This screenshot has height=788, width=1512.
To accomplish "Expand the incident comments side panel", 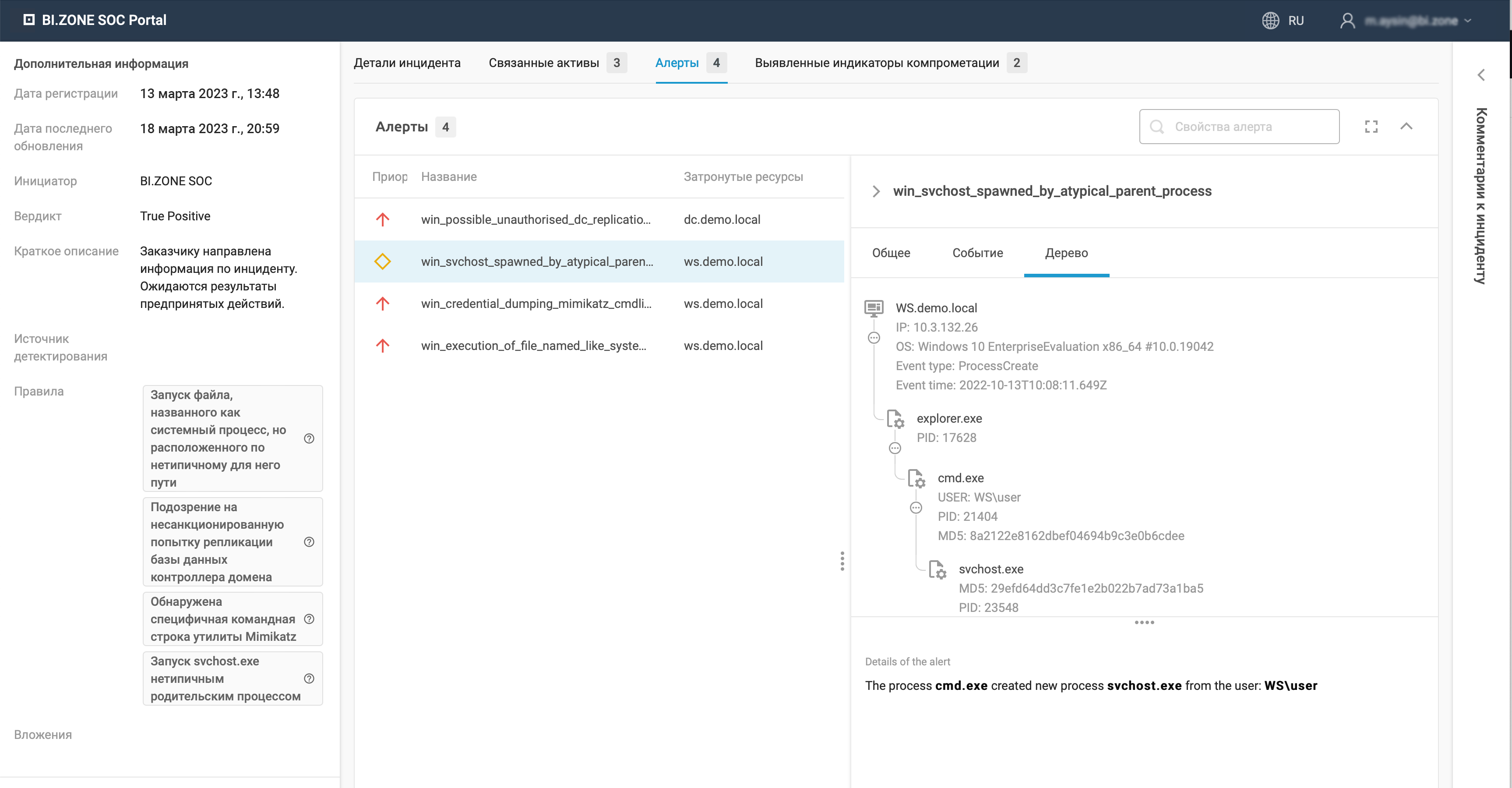I will 1481,74.
